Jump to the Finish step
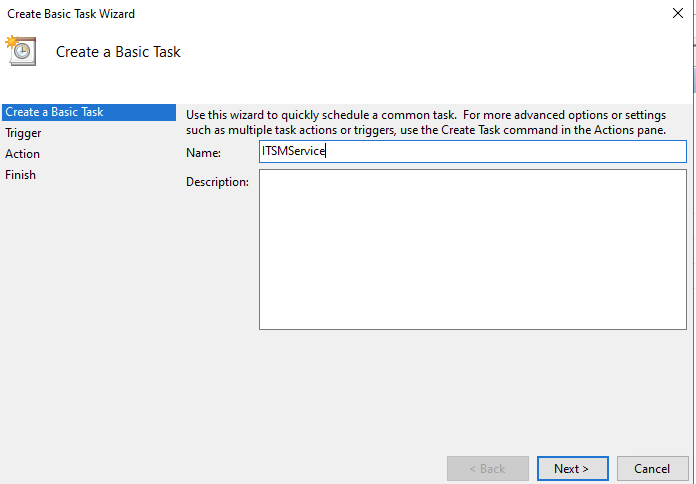 pyautogui.click(x=20, y=175)
